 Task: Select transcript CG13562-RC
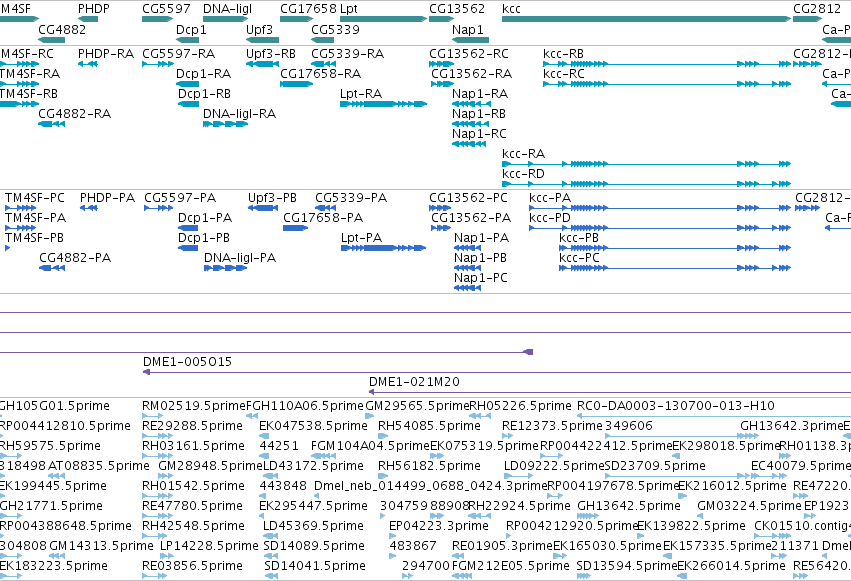click(x=441, y=64)
